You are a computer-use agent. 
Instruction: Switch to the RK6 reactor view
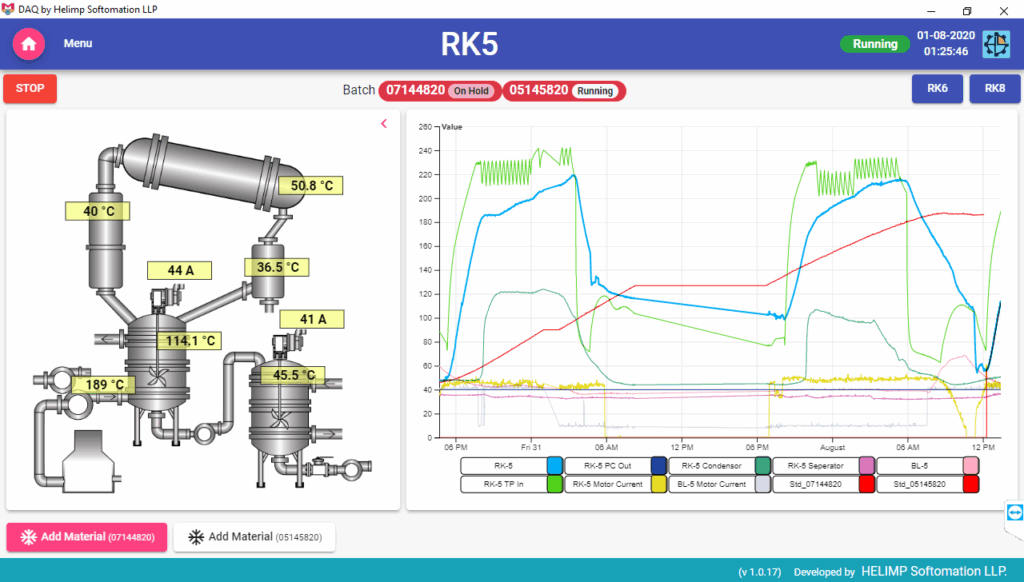[937, 89]
